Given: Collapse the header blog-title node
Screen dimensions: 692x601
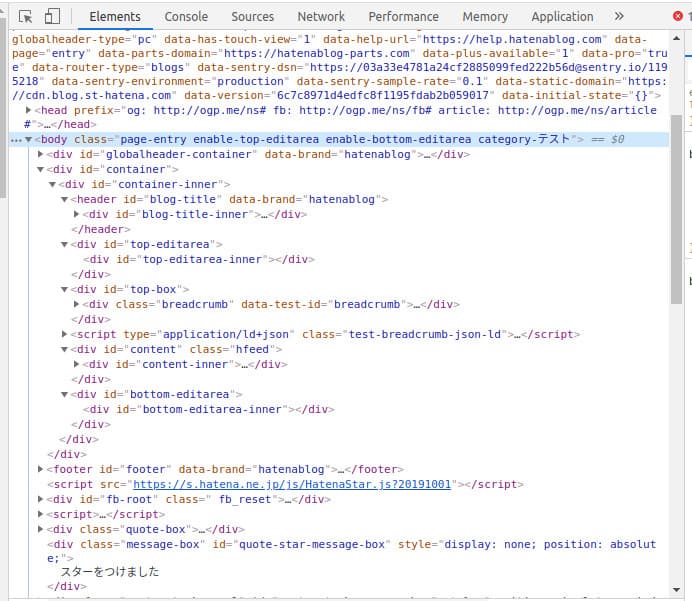Looking at the screenshot, I should [x=64, y=199].
